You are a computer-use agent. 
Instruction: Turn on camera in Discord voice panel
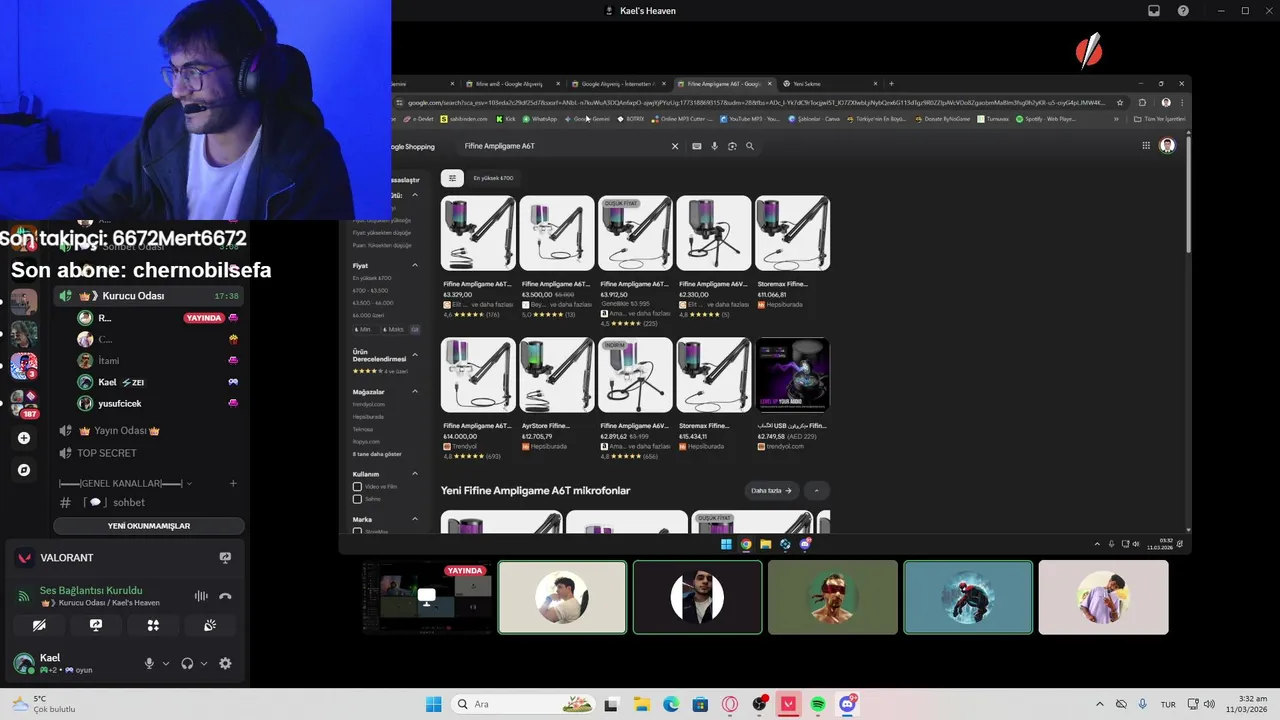[x=39, y=625]
